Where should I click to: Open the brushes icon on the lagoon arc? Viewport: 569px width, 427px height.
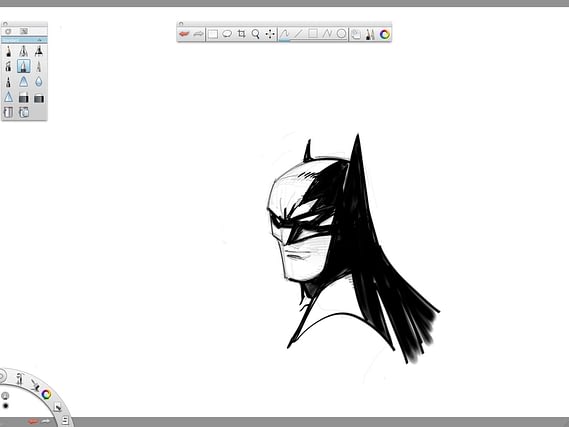(x=34, y=385)
